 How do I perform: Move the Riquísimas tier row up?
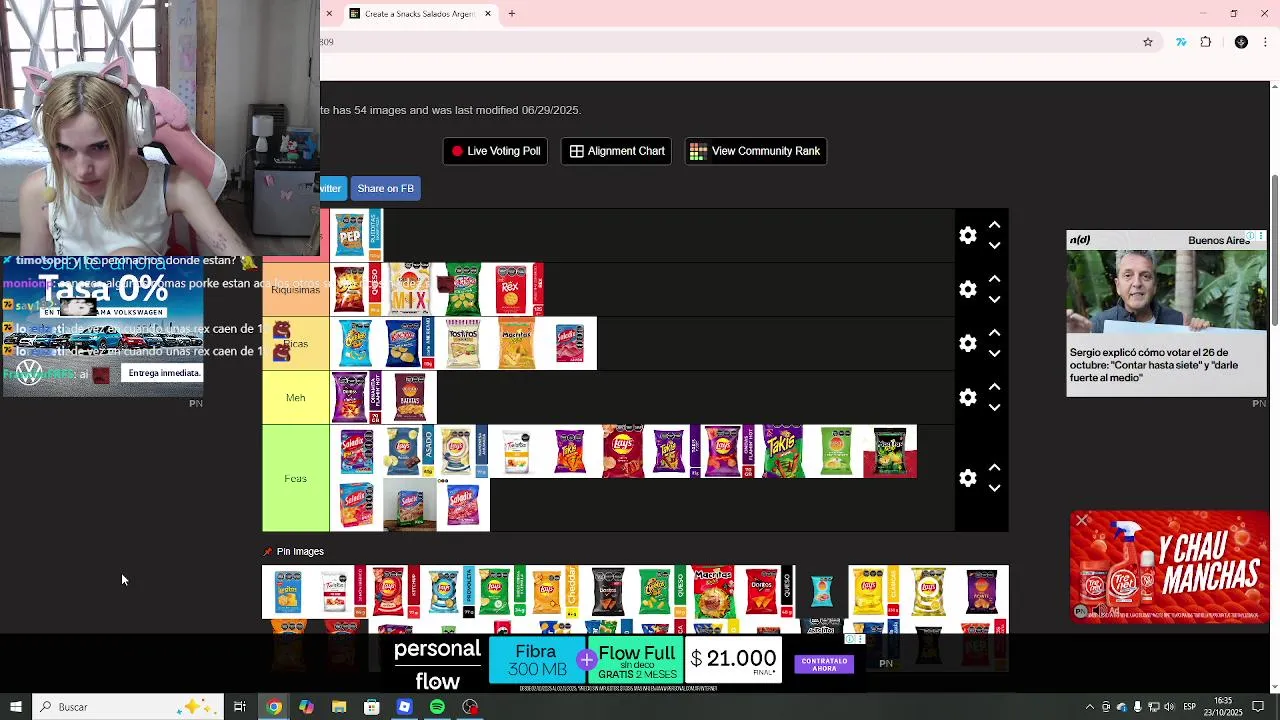pyautogui.click(x=994, y=279)
